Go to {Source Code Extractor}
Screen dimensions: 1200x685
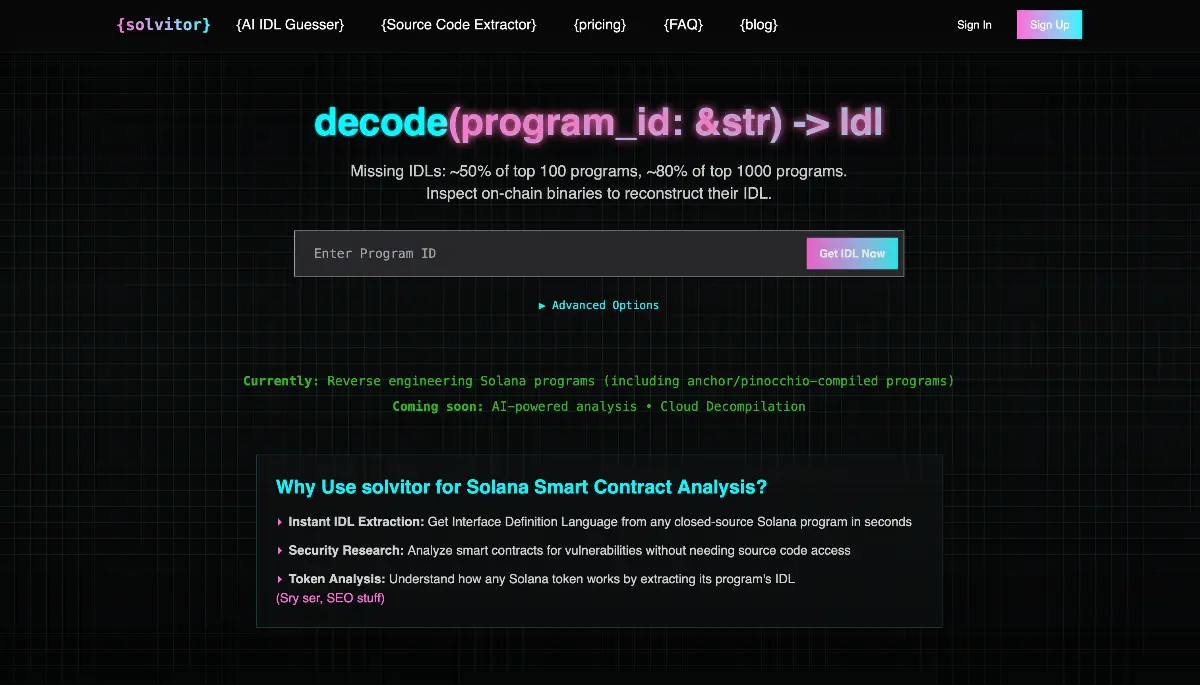click(459, 24)
